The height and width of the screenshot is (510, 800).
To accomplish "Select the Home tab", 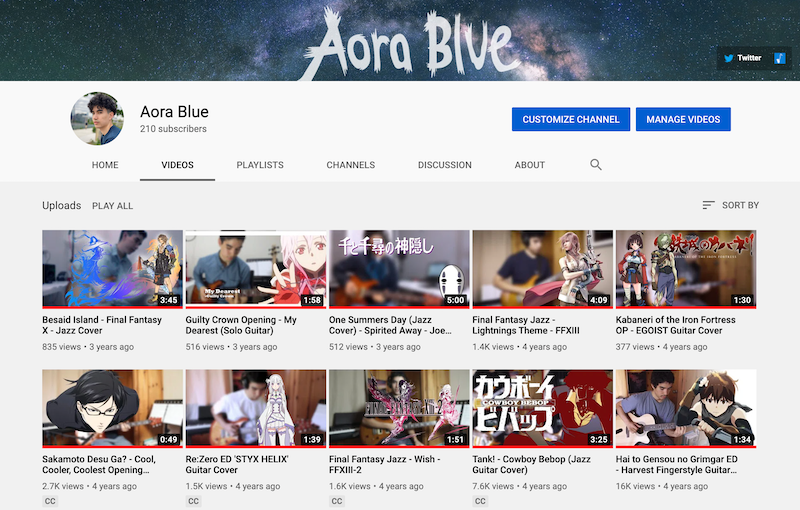I will 105,165.
